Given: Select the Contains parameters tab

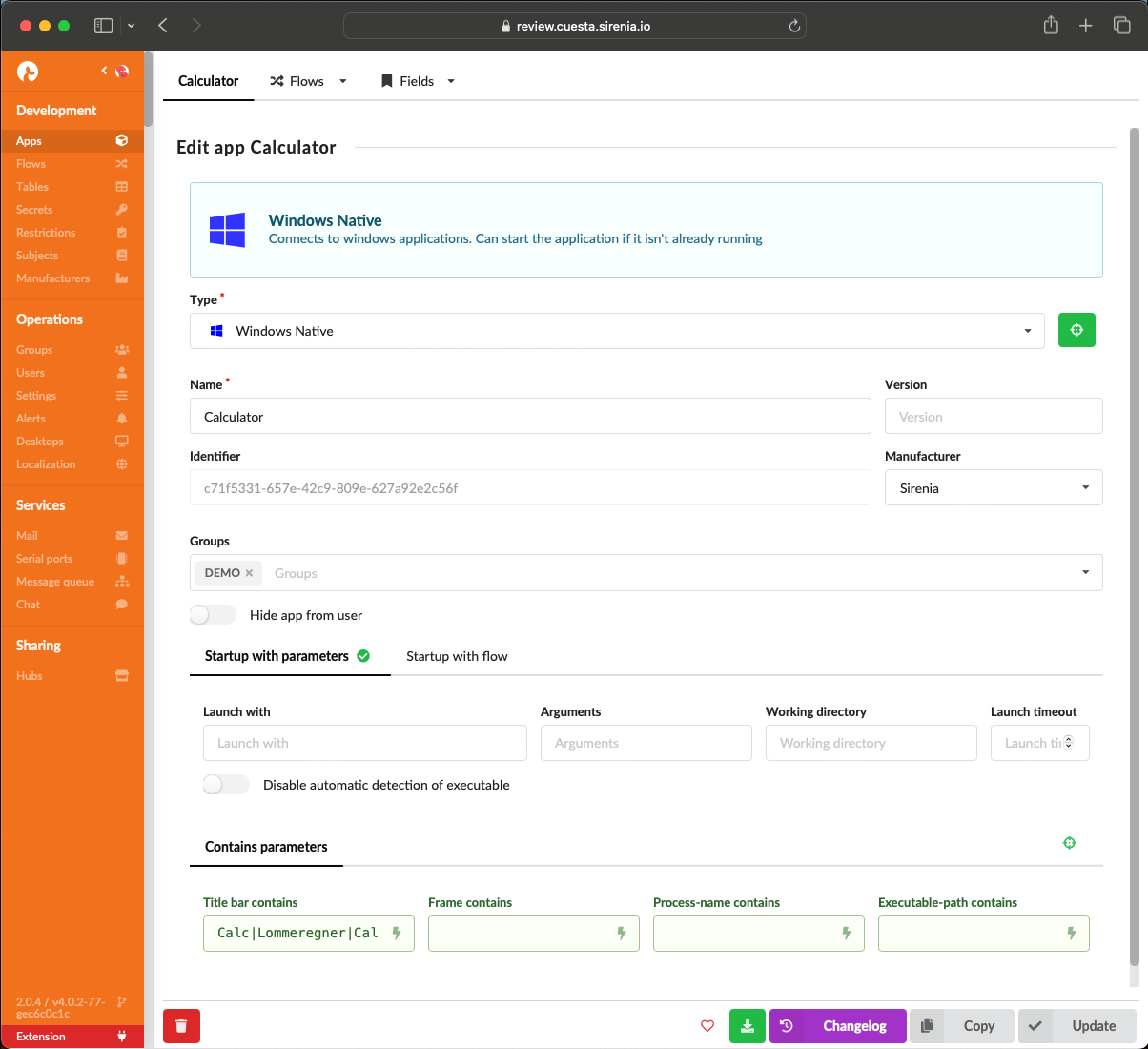Looking at the screenshot, I should pyautogui.click(x=266, y=847).
